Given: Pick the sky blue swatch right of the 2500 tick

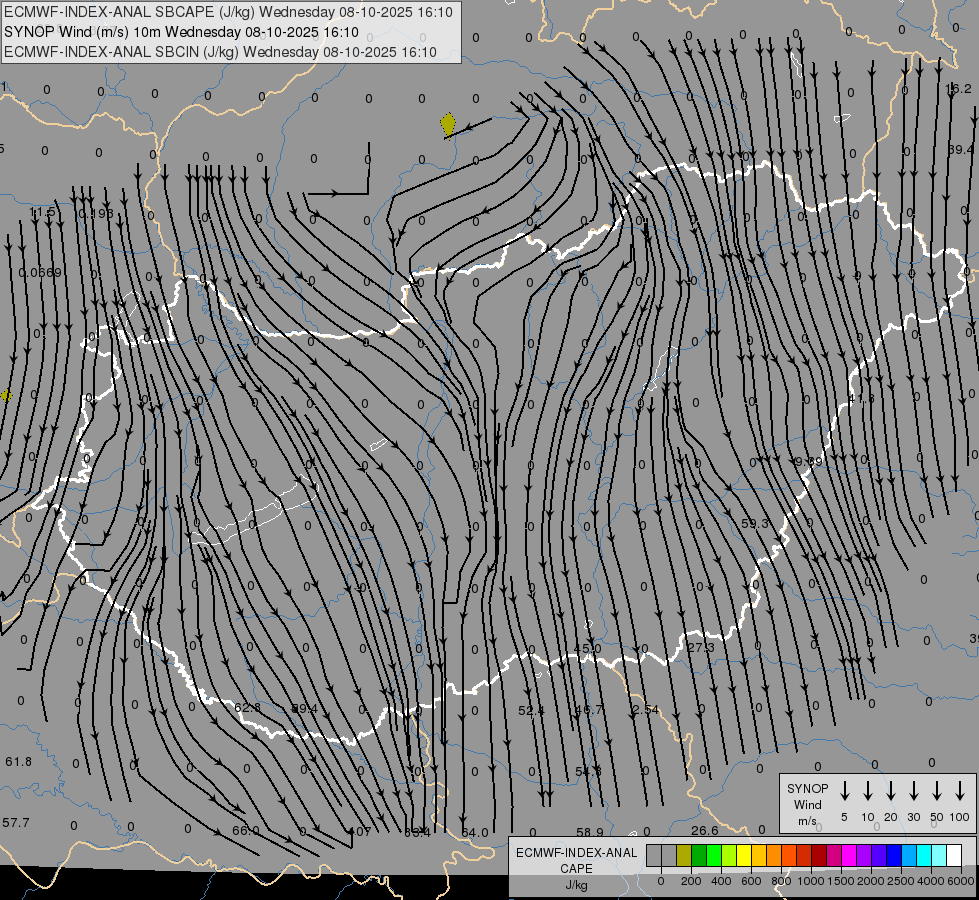Looking at the screenshot, I should pyautogui.click(x=908, y=856).
